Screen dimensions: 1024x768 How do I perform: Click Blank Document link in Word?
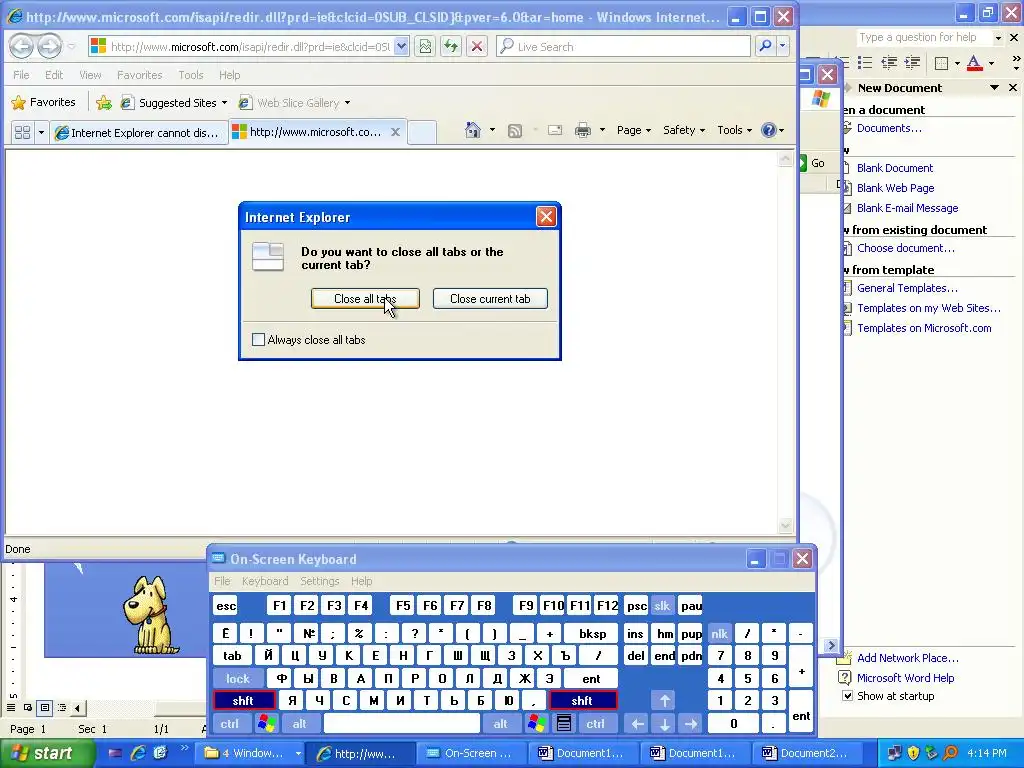(895, 168)
